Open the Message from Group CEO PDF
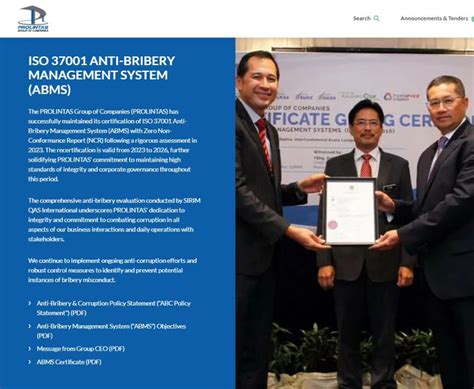Viewport: 474px width, 389px height. [80, 349]
